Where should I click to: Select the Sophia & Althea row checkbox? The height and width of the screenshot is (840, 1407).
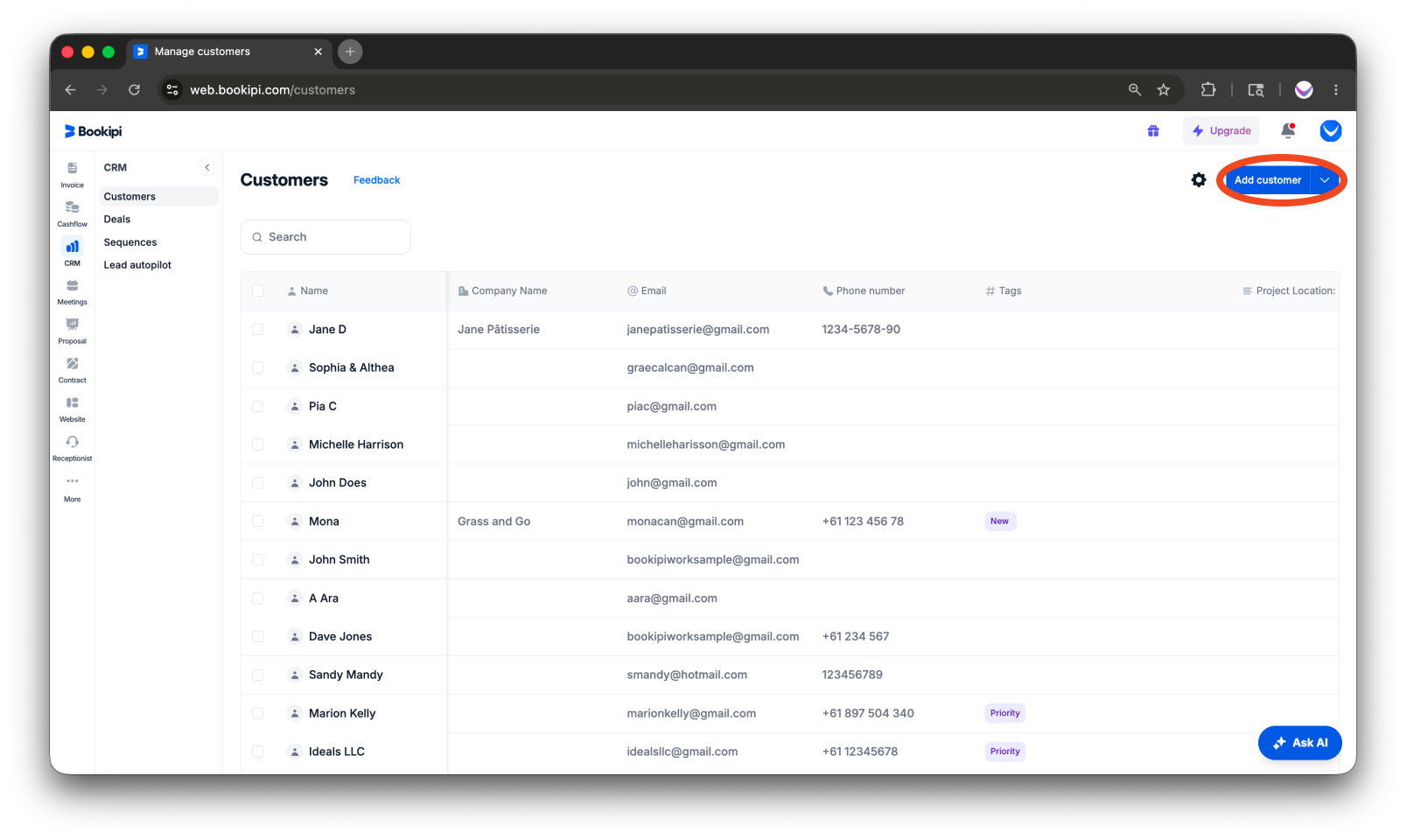click(x=257, y=367)
